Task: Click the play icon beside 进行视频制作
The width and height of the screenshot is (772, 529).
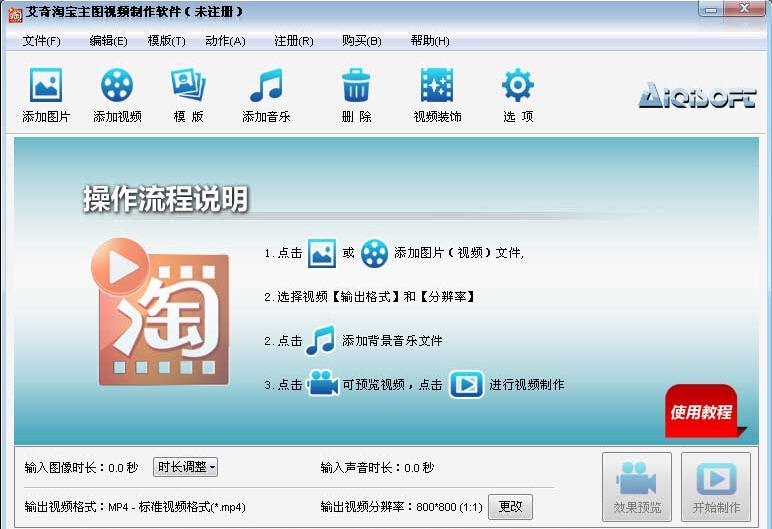Action: [466, 384]
